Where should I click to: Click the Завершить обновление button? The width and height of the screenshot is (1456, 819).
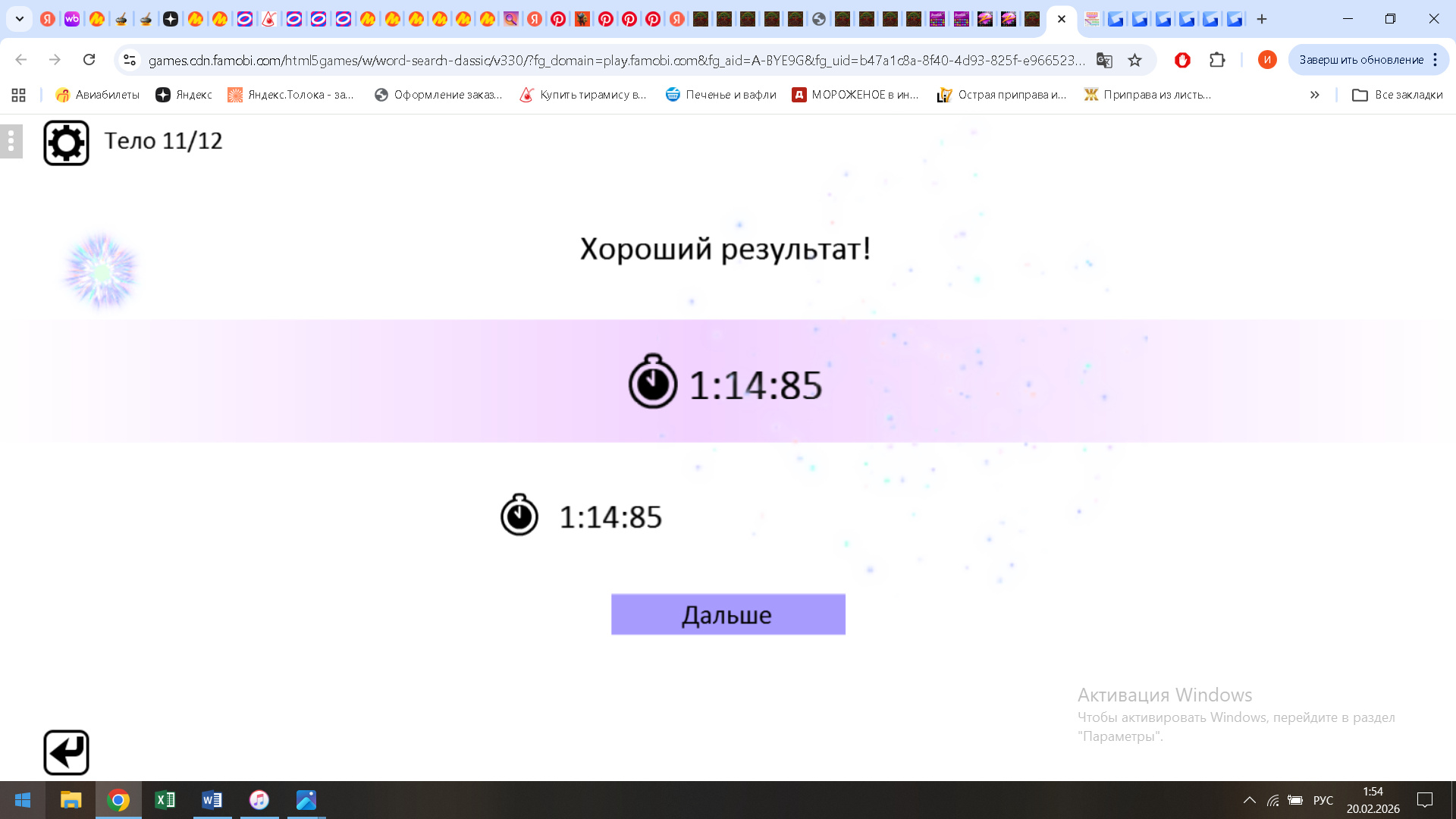[1360, 59]
